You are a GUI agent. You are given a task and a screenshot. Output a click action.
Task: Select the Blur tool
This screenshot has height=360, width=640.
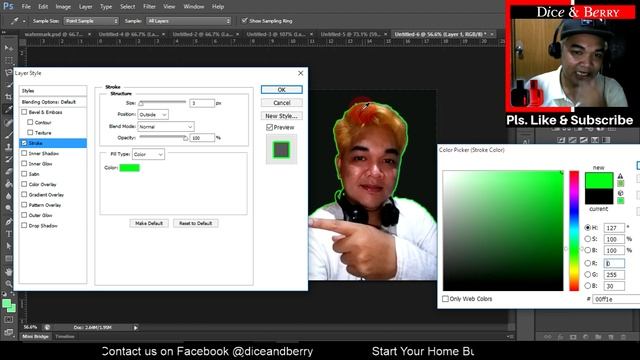pyautogui.click(x=8, y=196)
